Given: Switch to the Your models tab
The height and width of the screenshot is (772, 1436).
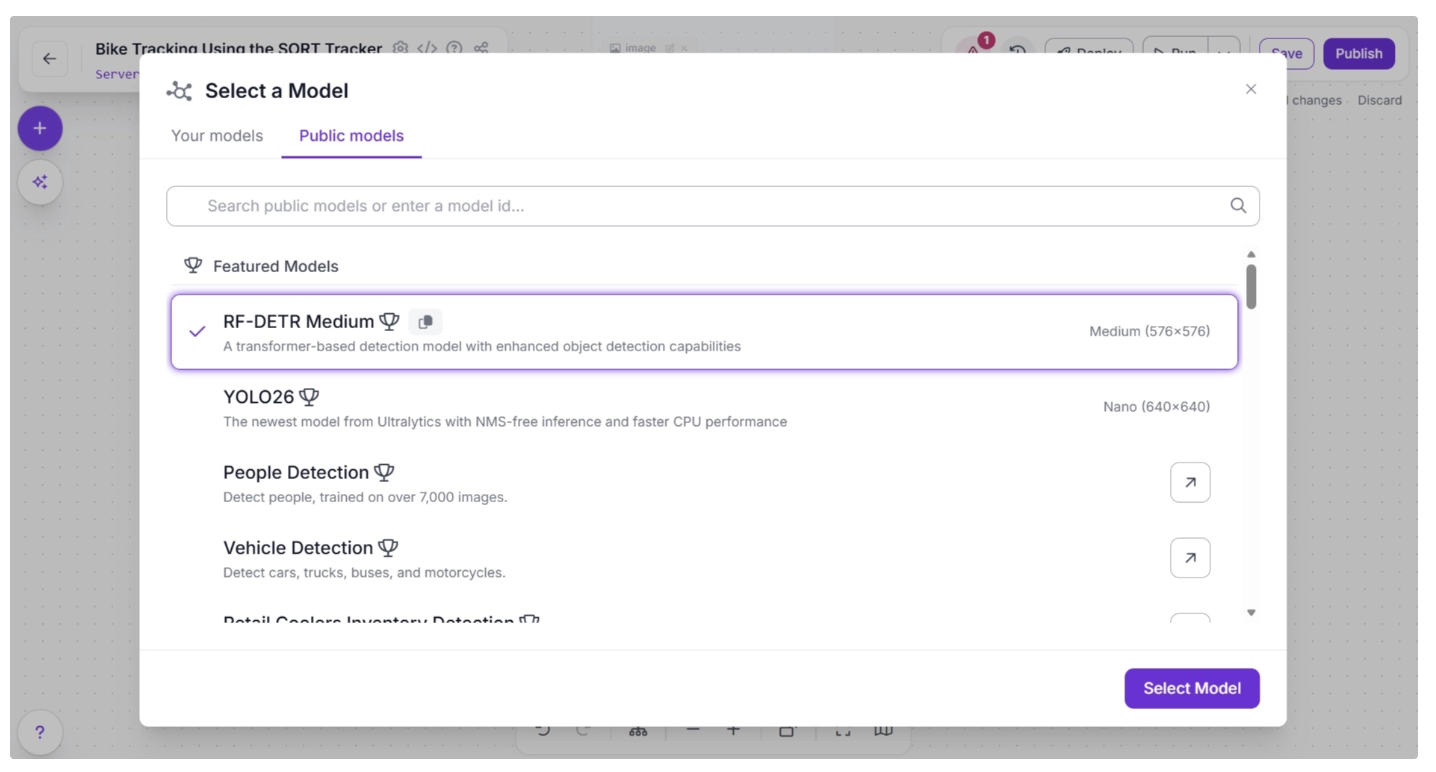Looking at the screenshot, I should click(x=217, y=136).
